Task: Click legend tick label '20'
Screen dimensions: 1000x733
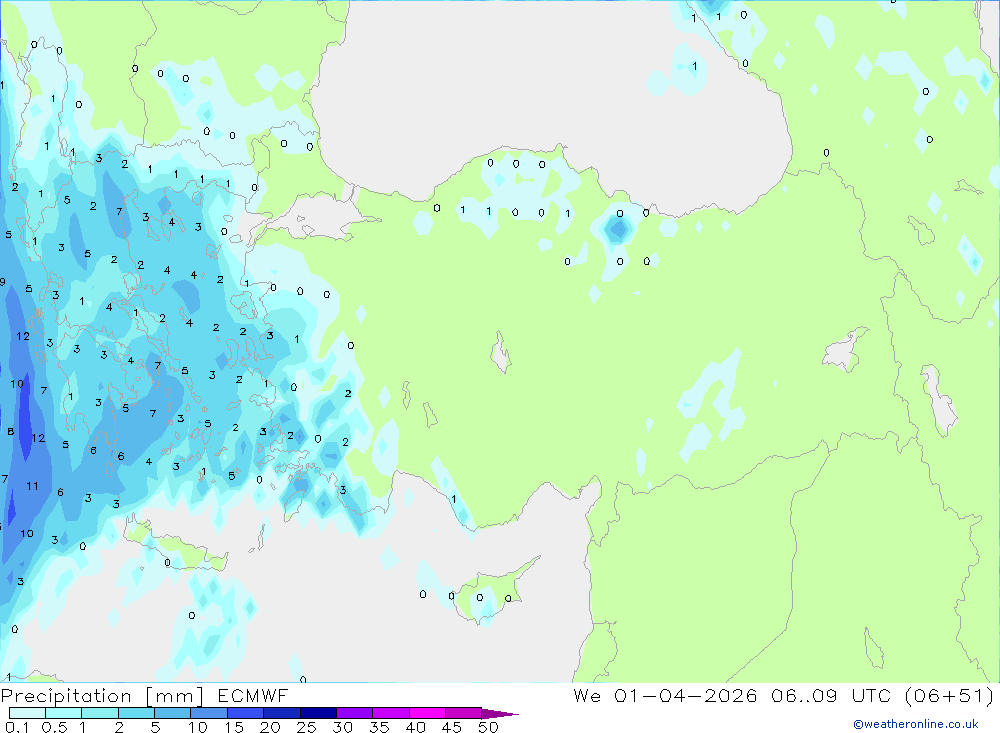Action: pyautogui.click(x=270, y=727)
